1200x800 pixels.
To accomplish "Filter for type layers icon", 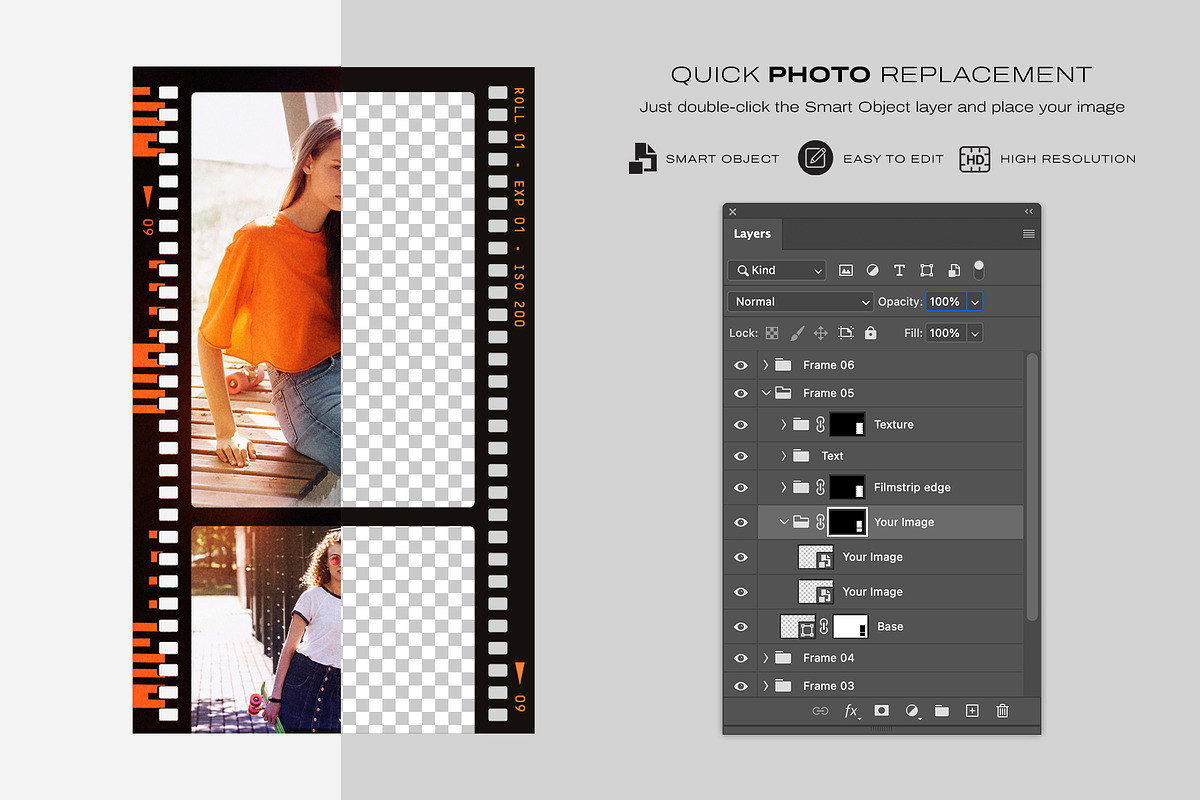I will click(899, 270).
